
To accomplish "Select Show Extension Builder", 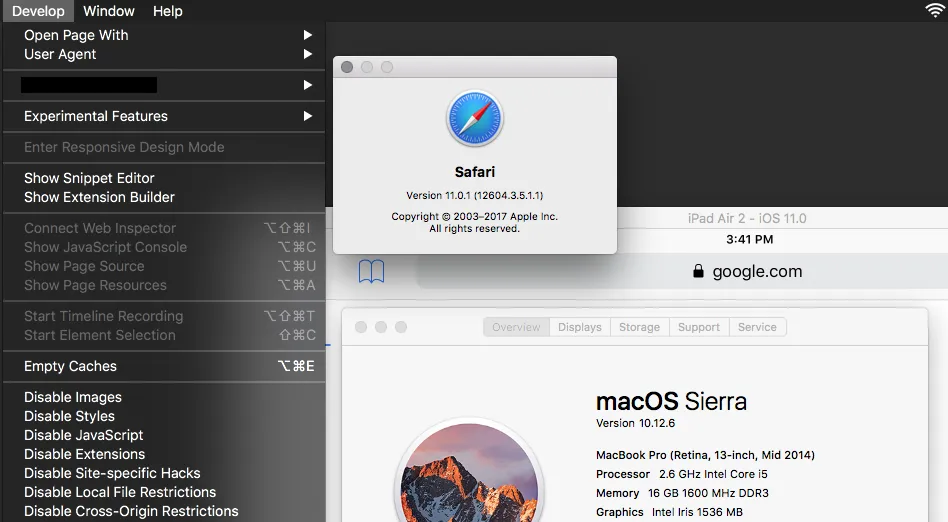I will click(164, 197).
